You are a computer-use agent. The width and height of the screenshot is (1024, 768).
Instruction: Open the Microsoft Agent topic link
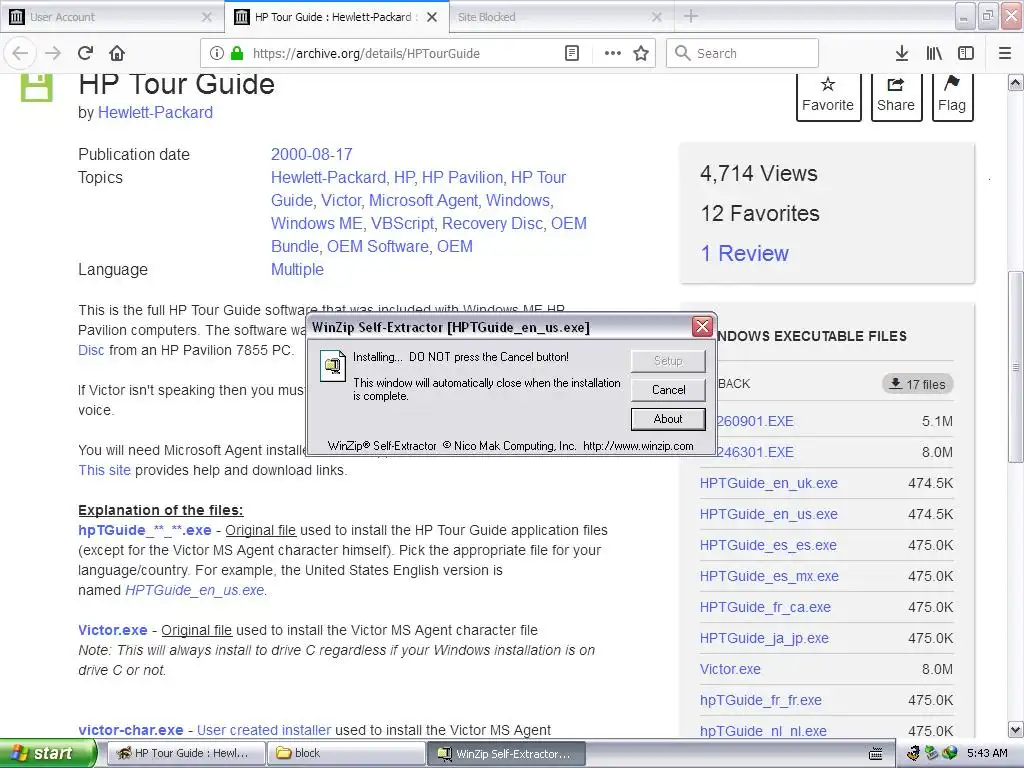[423, 200]
